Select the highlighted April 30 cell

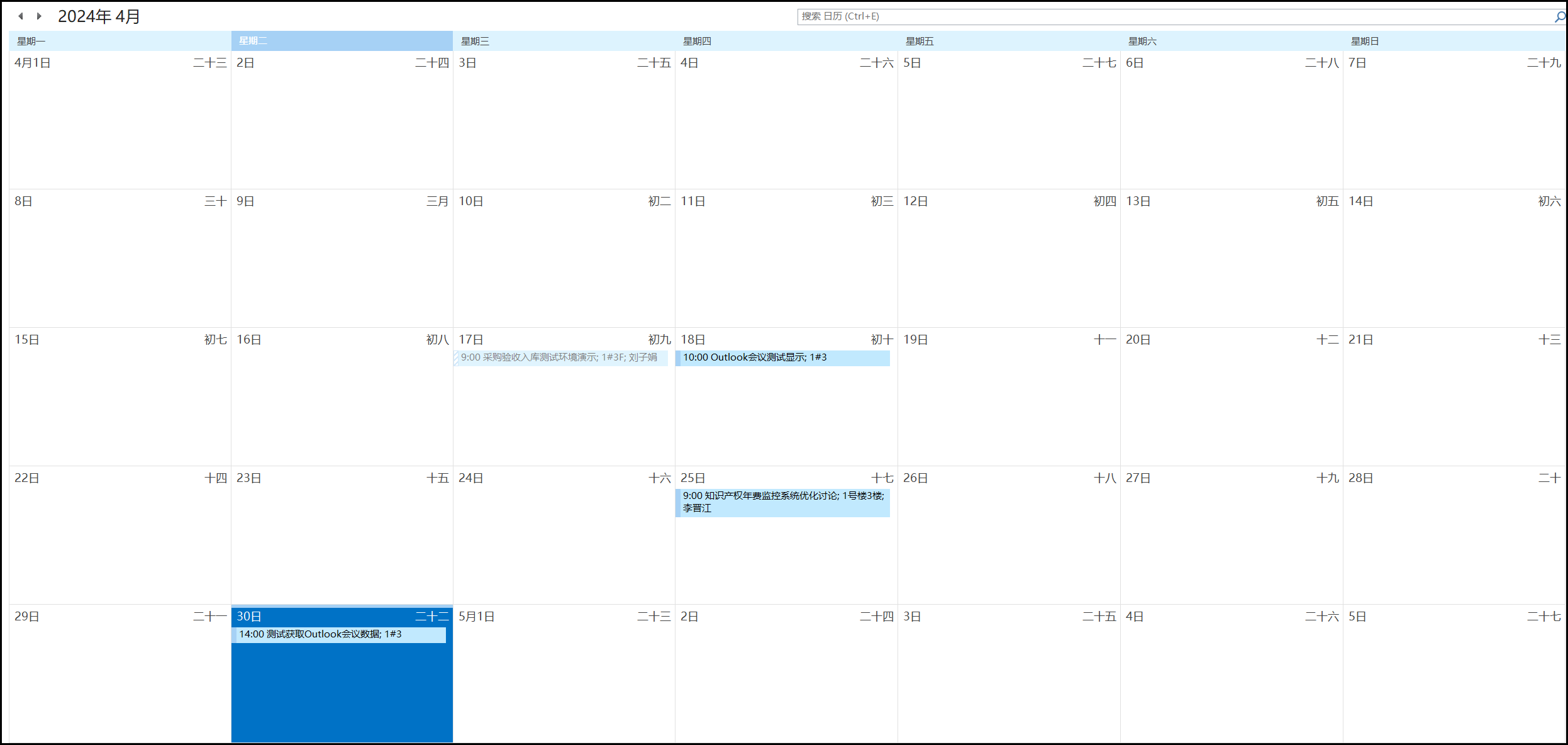point(342,692)
